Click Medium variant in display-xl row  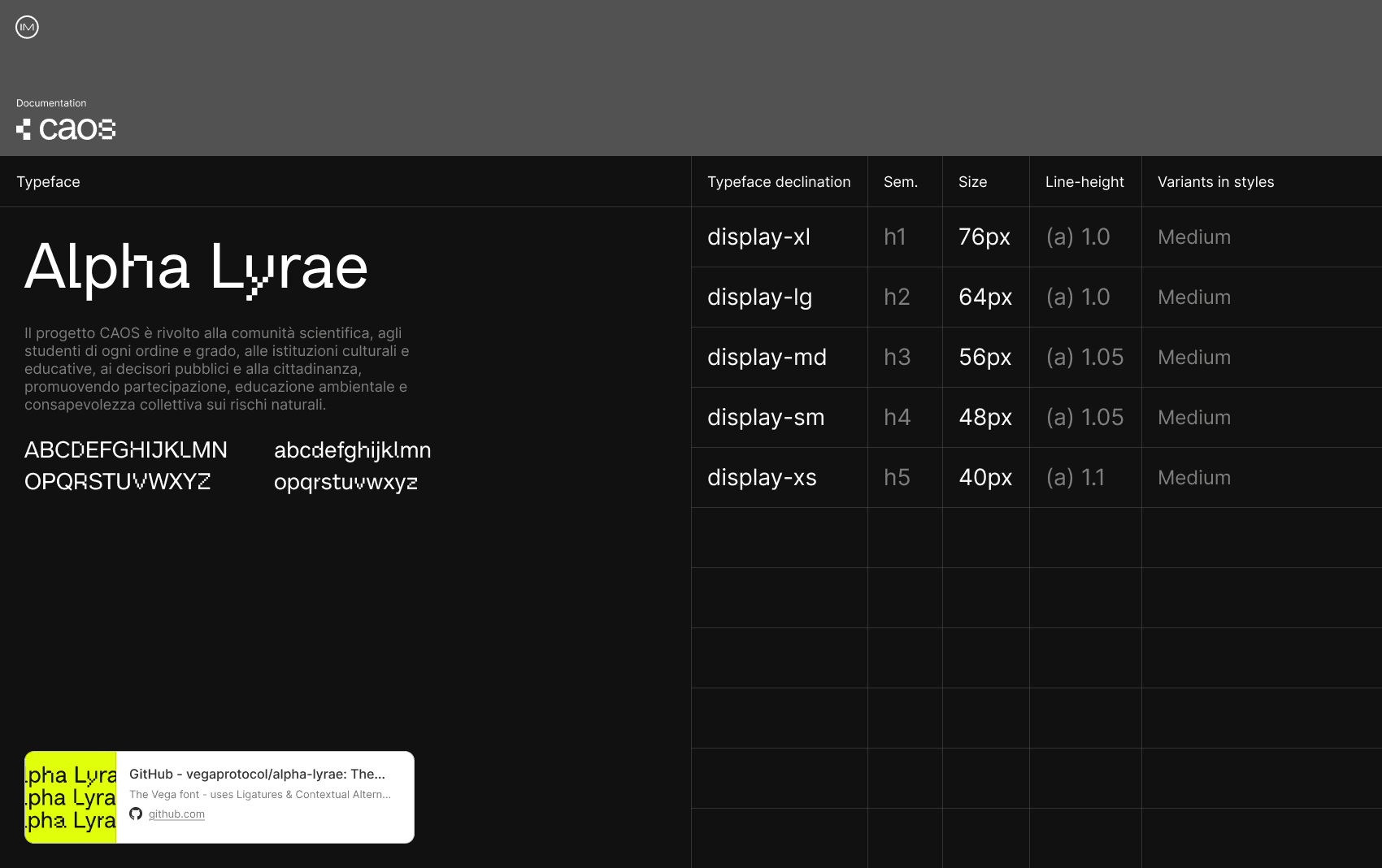click(x=1194, y=237)
